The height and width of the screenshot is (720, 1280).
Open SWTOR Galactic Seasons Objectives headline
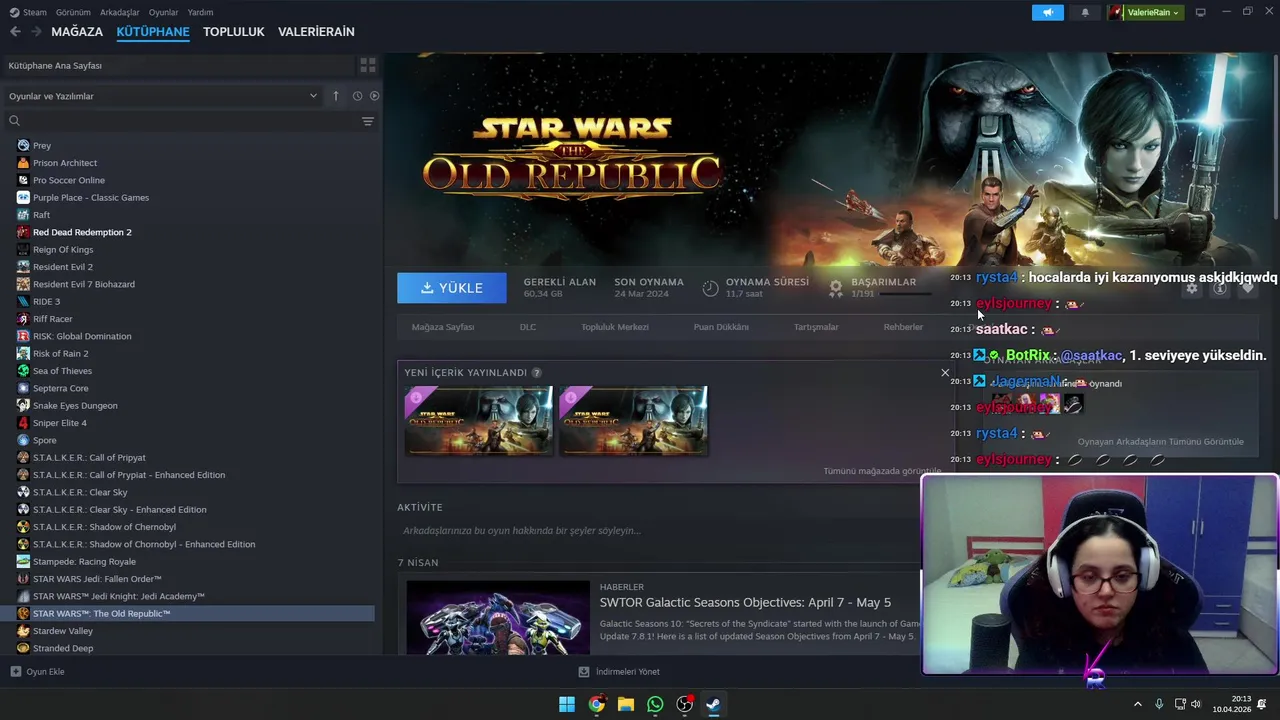tap(745, 602)
